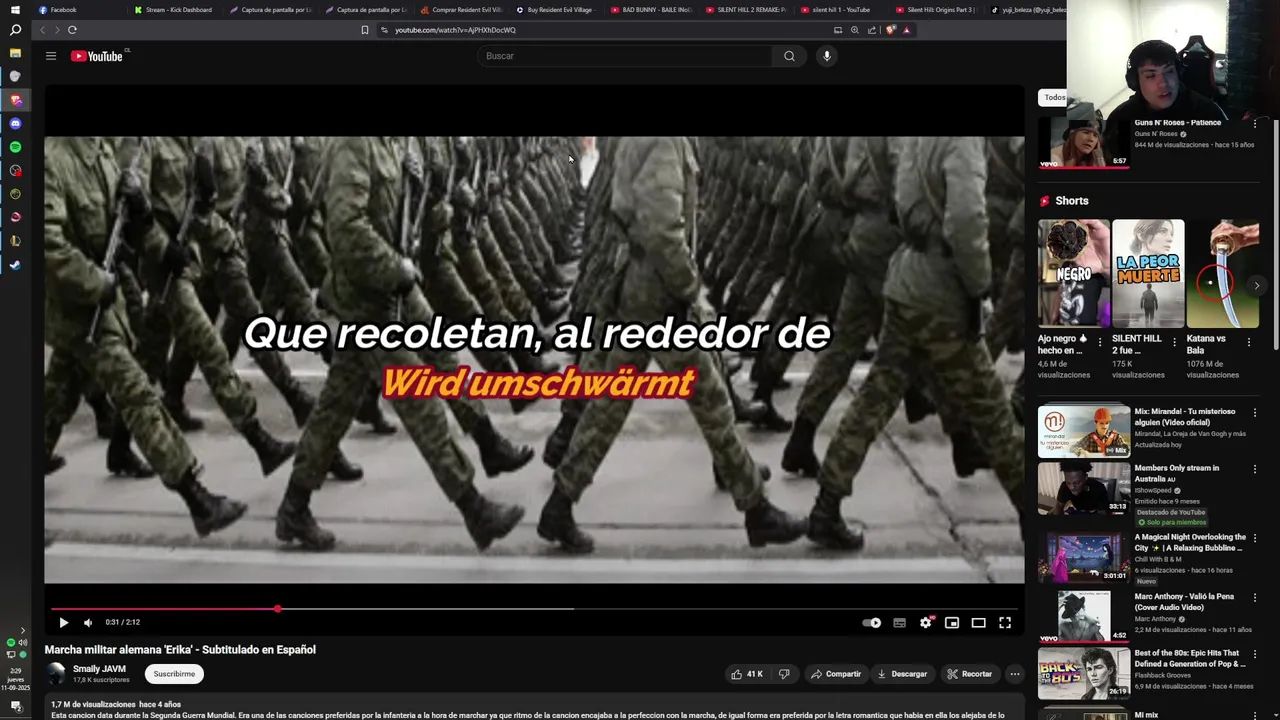Open options for the Ajo negro short

coord(1100,342)
